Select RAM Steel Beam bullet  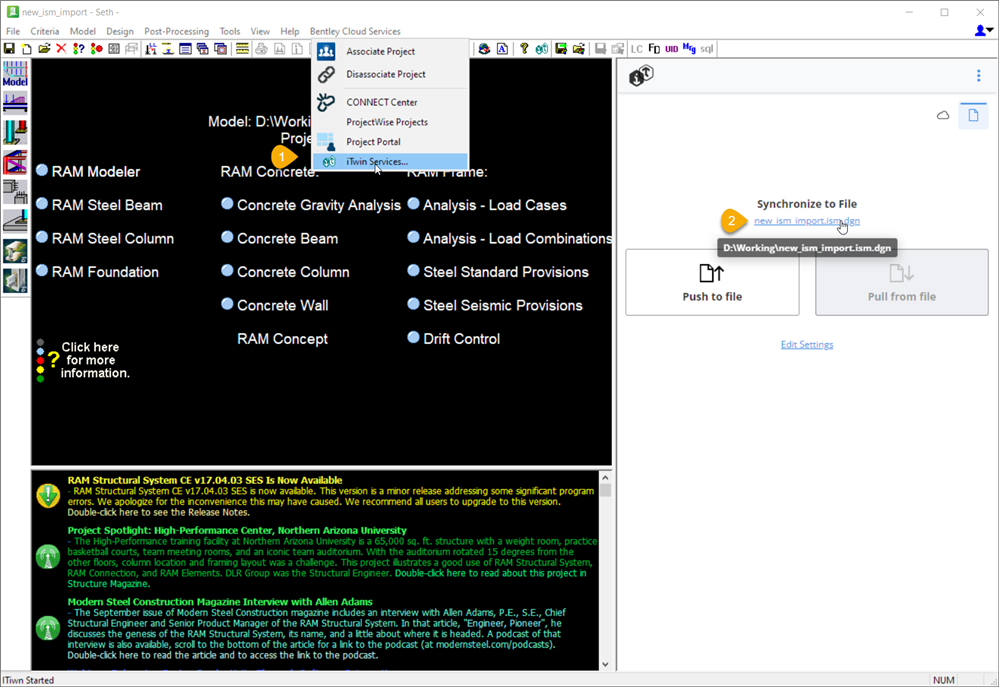point(42,203)
